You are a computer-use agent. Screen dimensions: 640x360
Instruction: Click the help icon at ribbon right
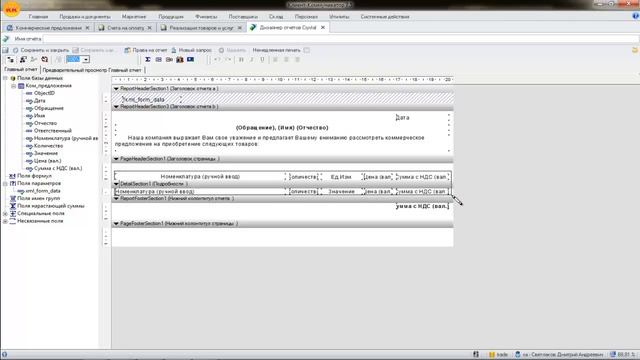coord(636,16)
